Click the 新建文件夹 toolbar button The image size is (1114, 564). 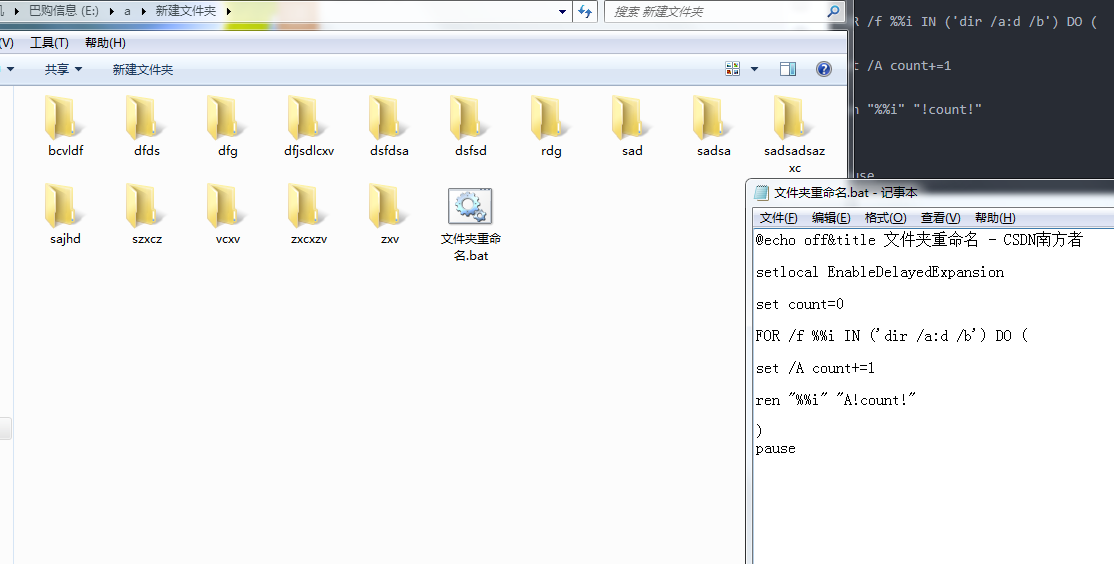[143, 69]
